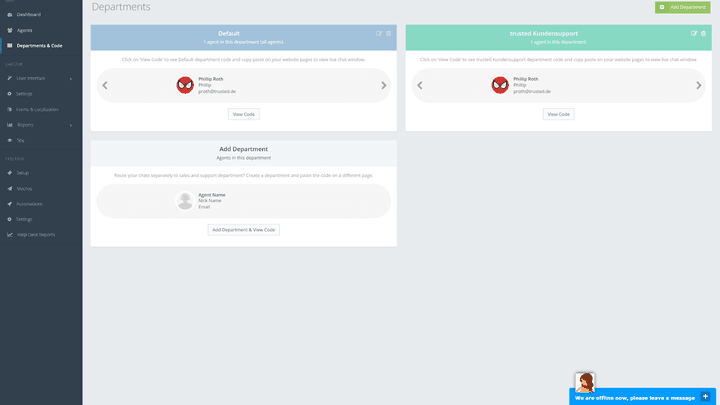The image size is (720, 405).
Task: Edit the Default department
Action: point(379,34)
